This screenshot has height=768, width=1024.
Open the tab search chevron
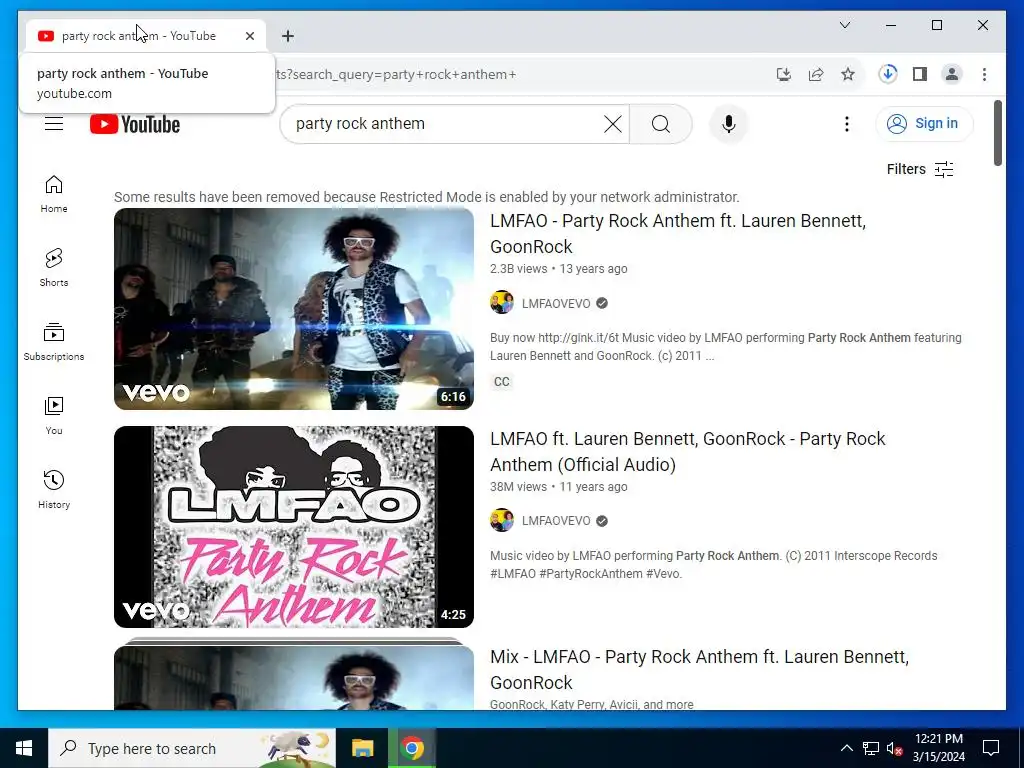pos(844,25)
